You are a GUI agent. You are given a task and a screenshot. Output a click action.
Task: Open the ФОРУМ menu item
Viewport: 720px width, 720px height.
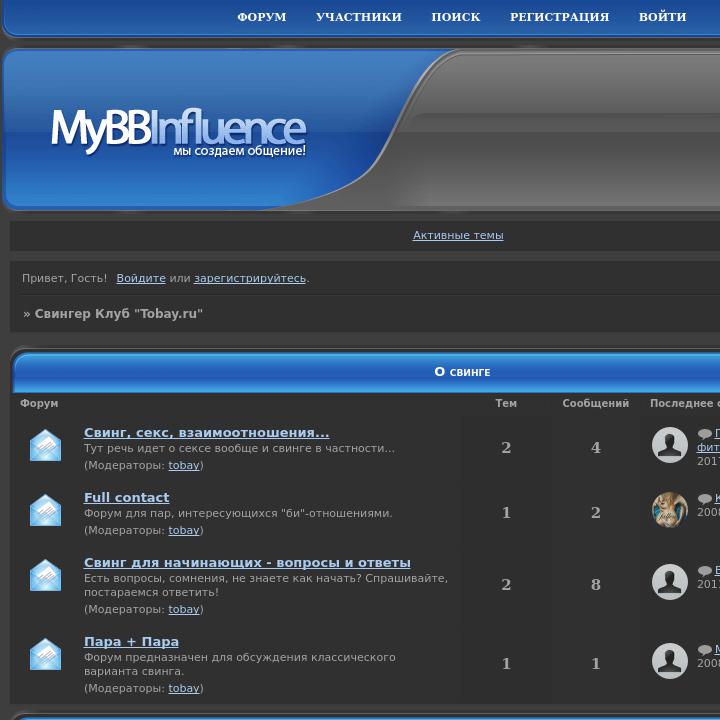261,17
